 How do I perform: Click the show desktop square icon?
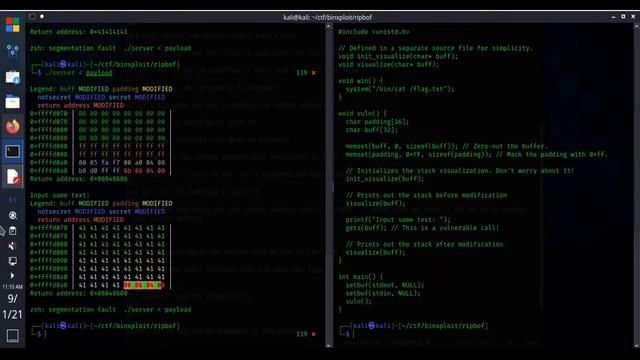click(12, 336)
